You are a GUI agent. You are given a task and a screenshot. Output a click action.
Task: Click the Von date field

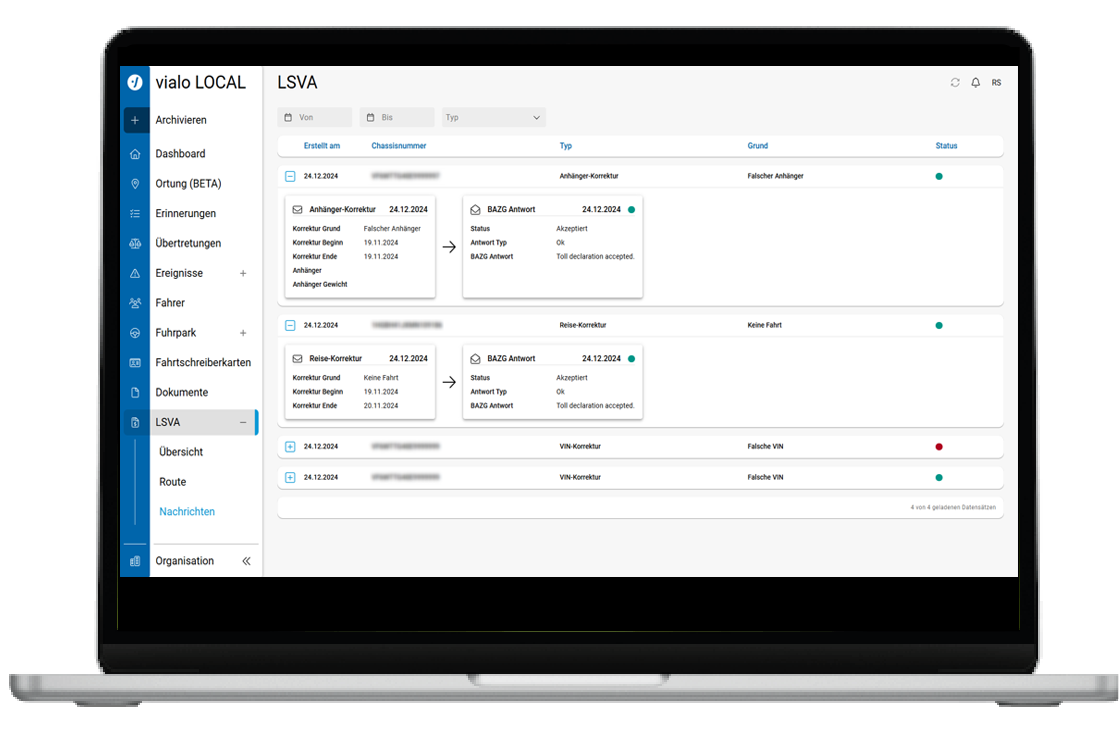[x=315, y=118]
